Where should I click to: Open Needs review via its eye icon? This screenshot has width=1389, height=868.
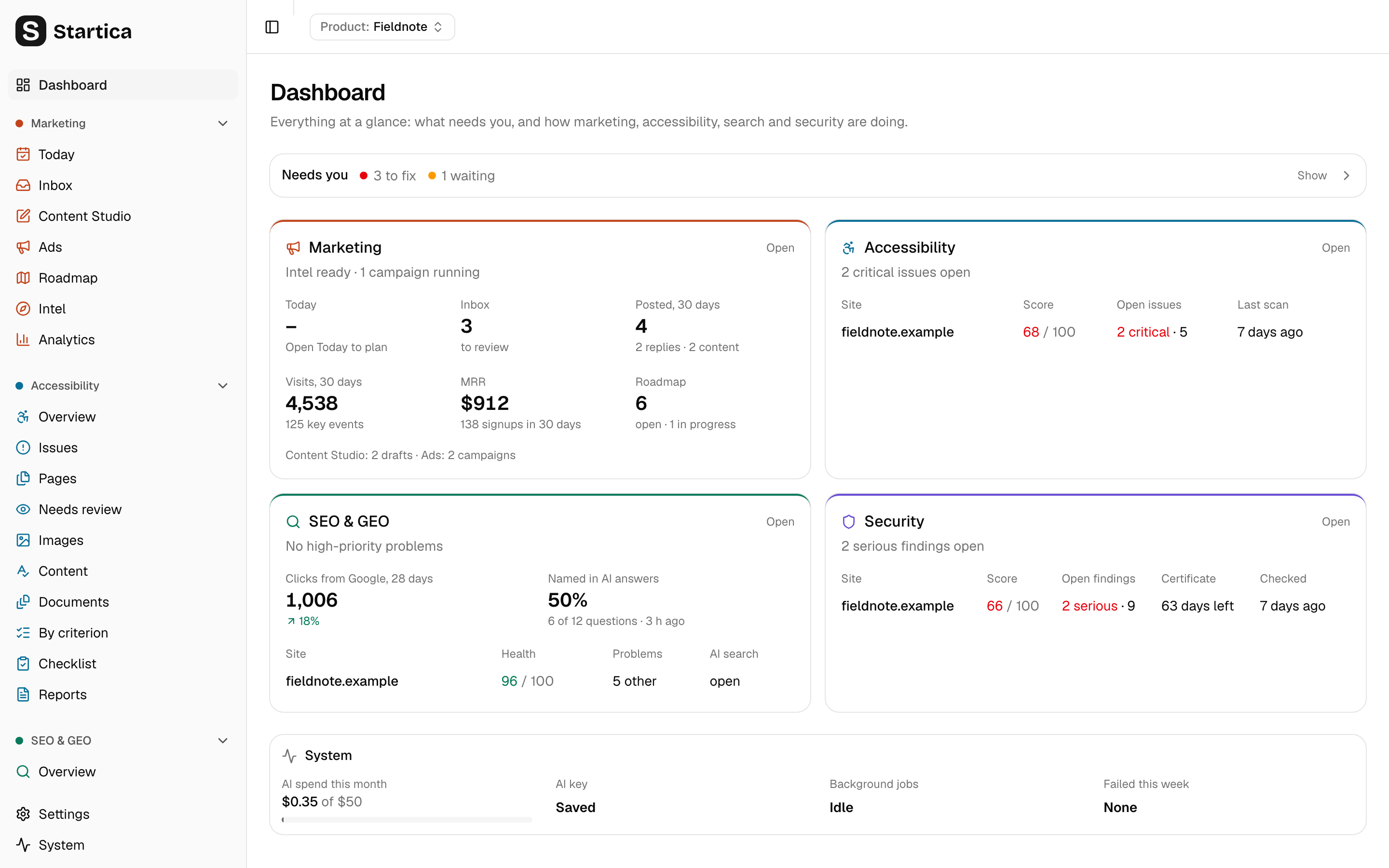point(23,509)
